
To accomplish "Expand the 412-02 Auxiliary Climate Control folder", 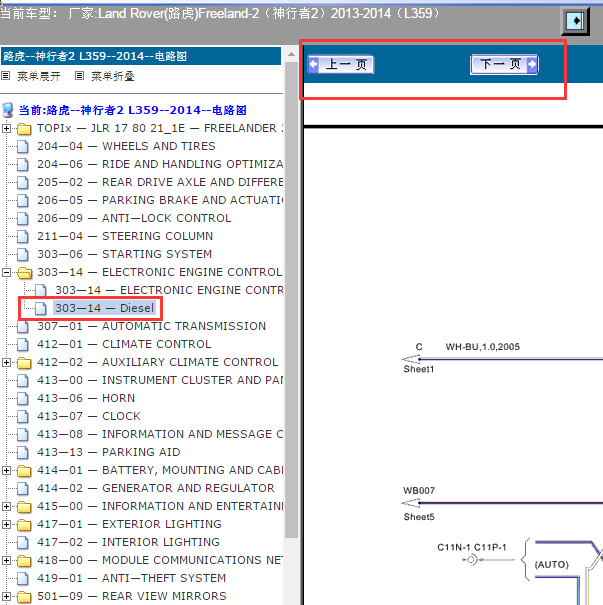I will [x=6, y=363].
